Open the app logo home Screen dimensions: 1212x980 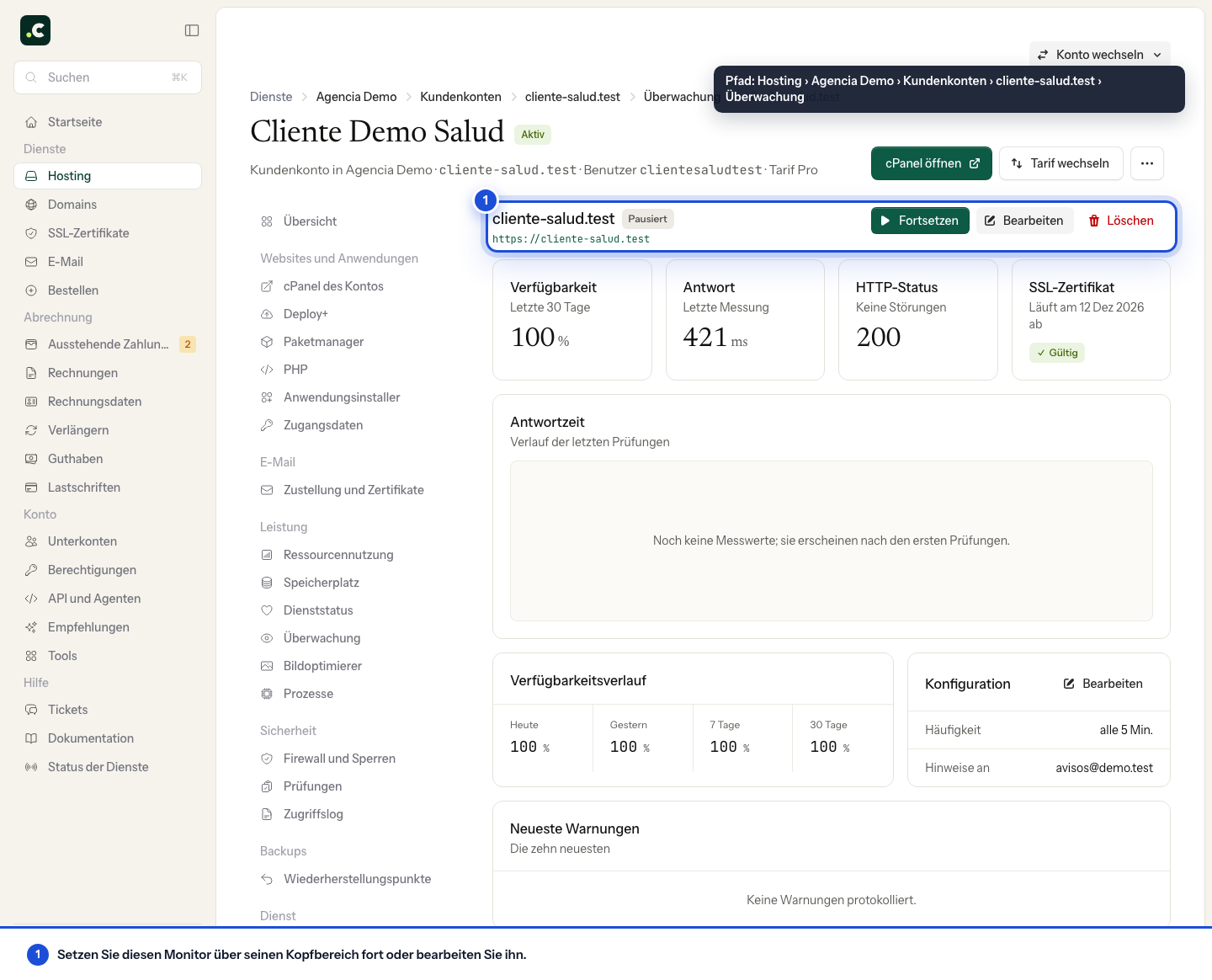(x=35, y=30)
